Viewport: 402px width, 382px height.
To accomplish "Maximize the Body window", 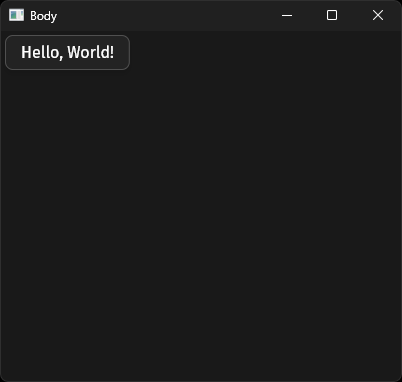I will coord(332,15).
